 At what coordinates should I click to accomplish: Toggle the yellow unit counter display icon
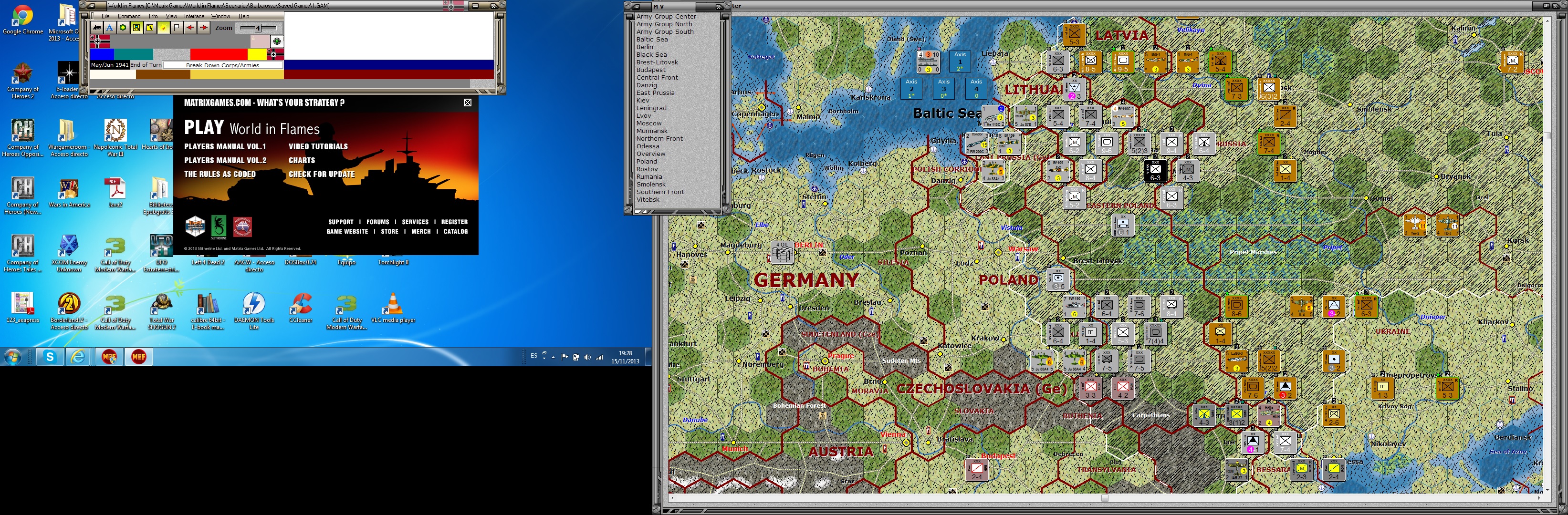[x=136, y=27]
